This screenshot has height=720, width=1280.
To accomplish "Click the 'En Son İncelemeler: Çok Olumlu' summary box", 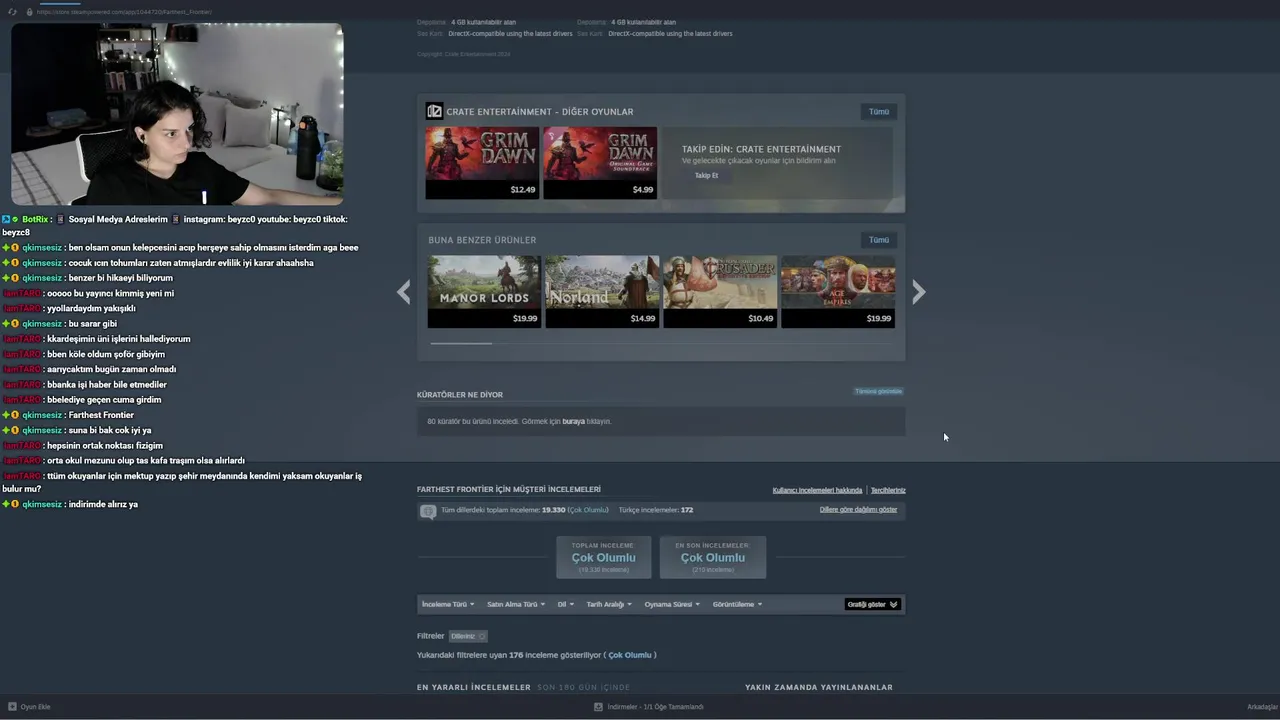I will (x=712, y=557).
